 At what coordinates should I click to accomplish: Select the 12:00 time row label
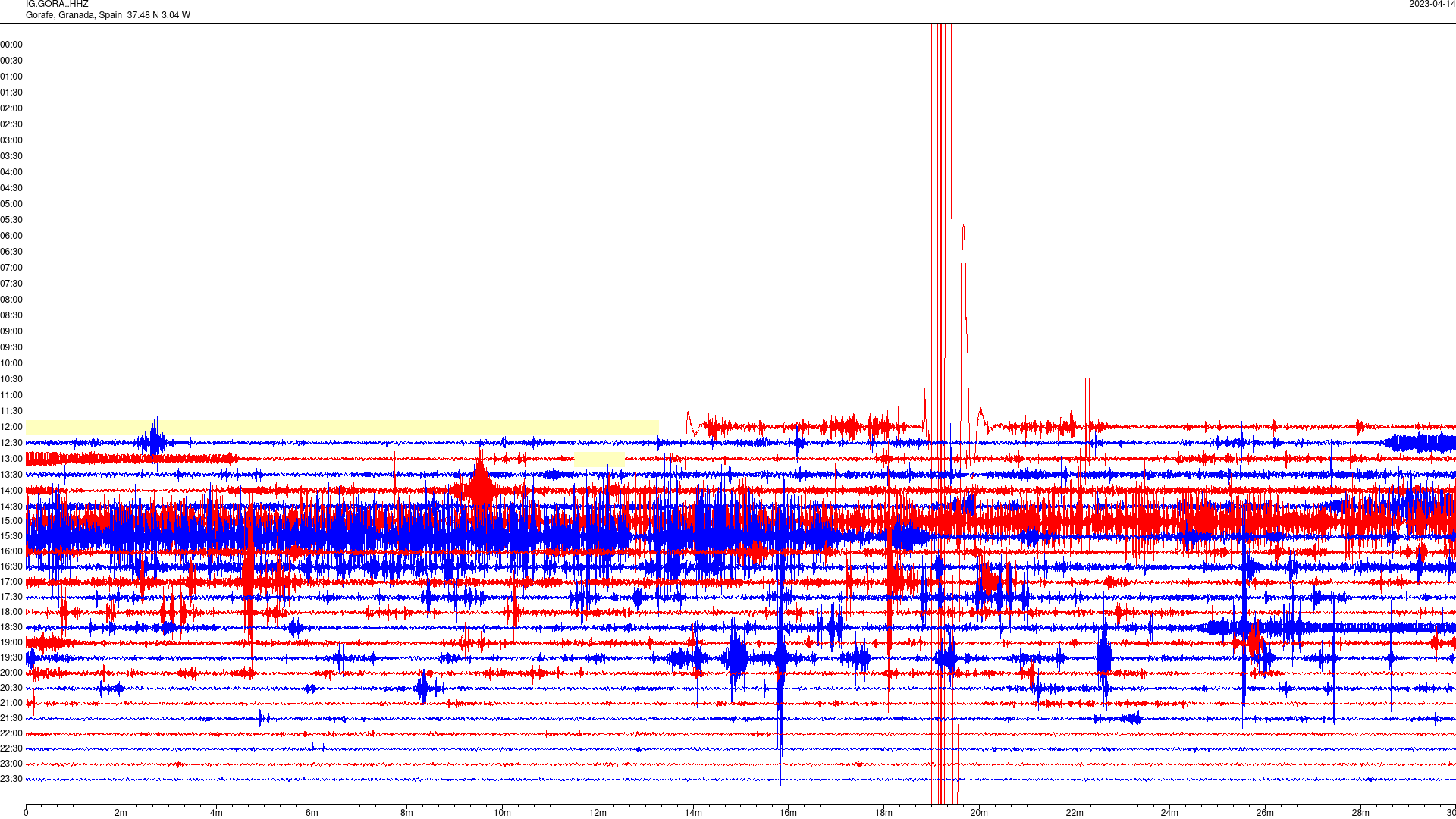(x=11, y=427)
